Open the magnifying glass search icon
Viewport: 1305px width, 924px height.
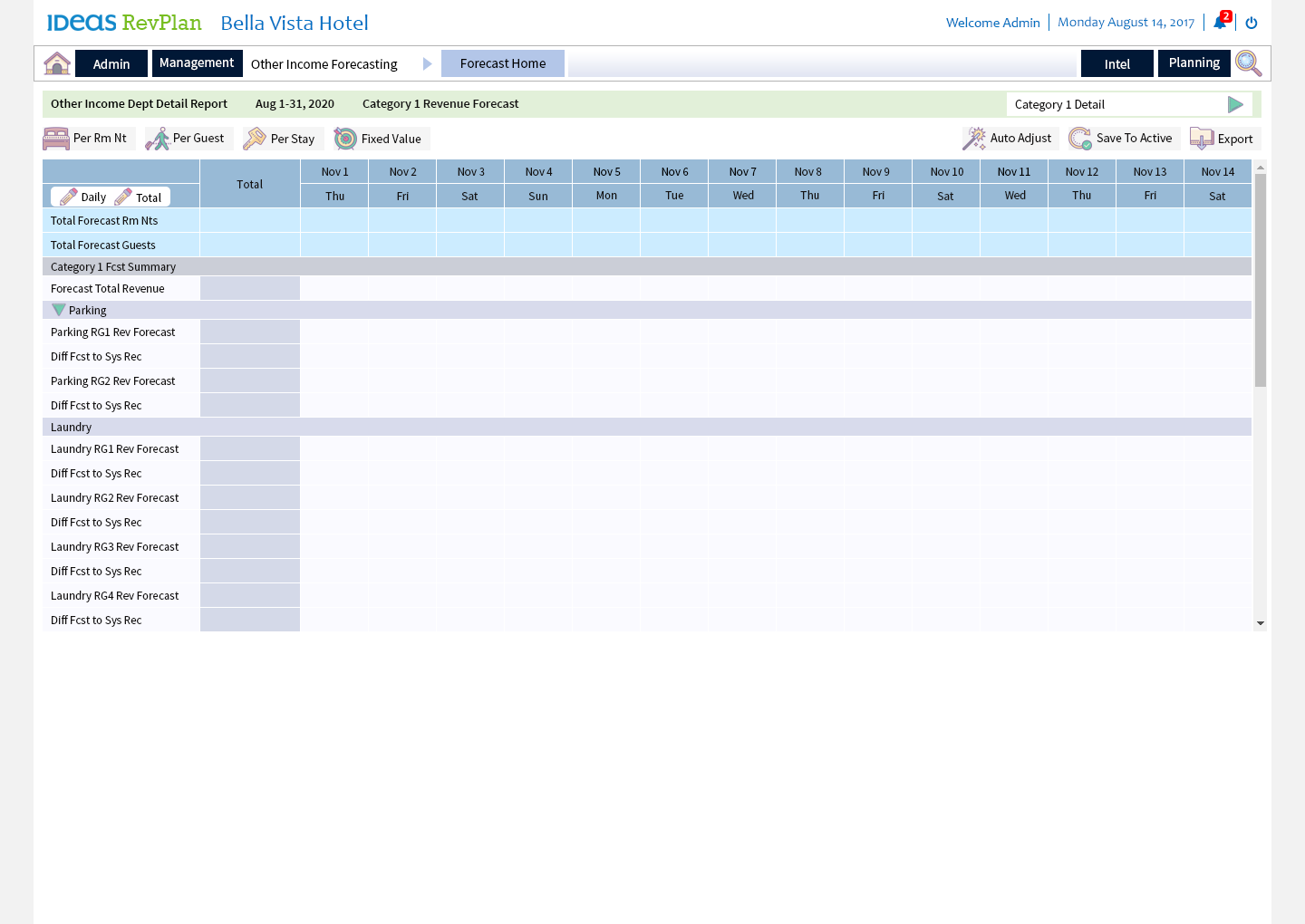[x=1248, y=63]
